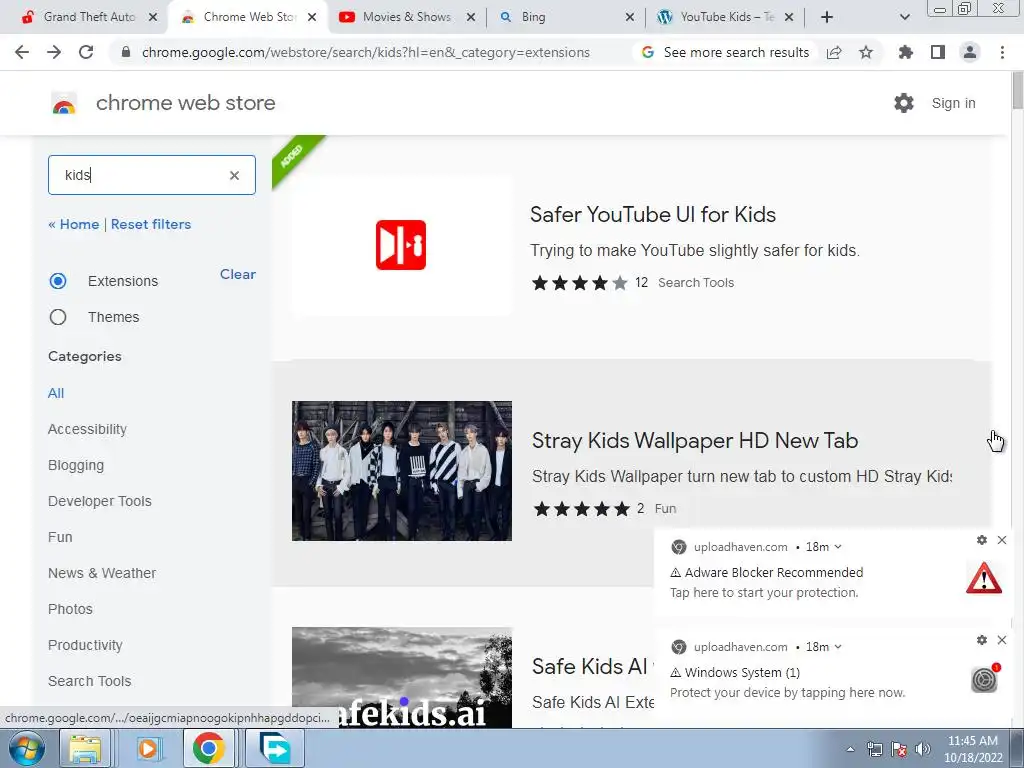Select the Extensions radio button
Screen dimensions: 1024x768
(58, 281)
